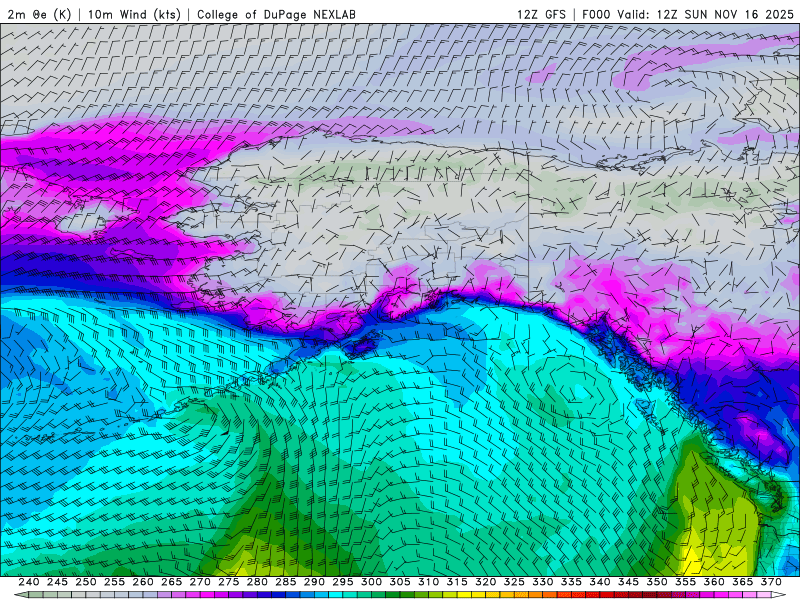Click the '12Z GFS' model run label
Screen dimensions: 800x600
pyautogui.click(x=541, y=14)
